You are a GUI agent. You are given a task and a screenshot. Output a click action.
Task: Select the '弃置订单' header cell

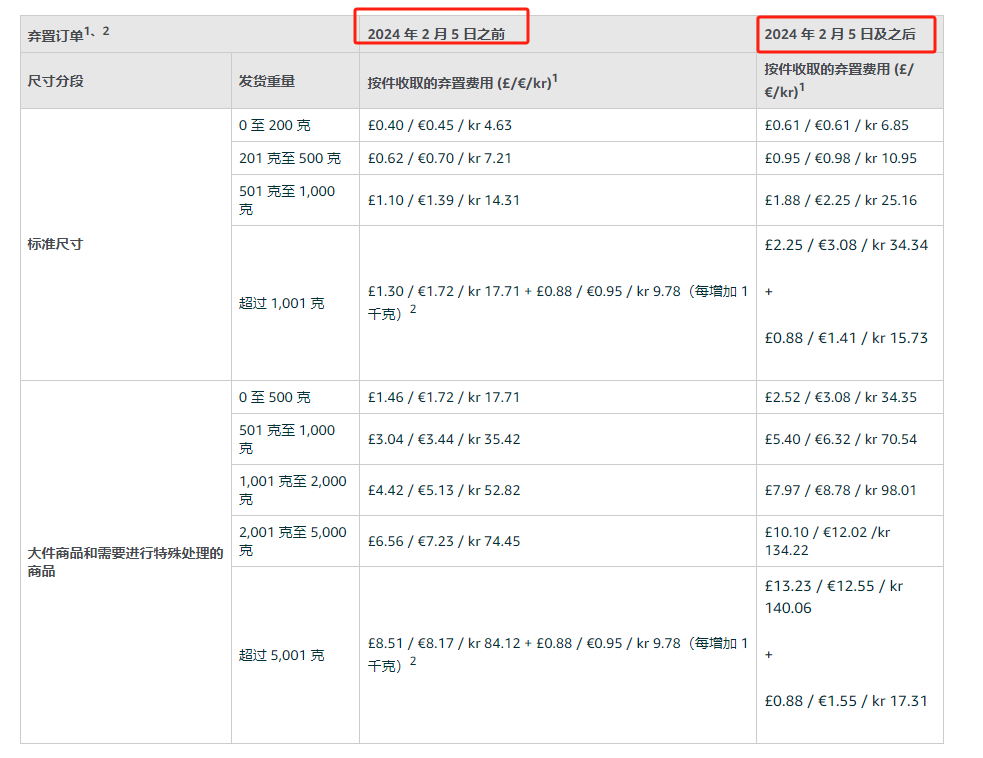(66, 32)
